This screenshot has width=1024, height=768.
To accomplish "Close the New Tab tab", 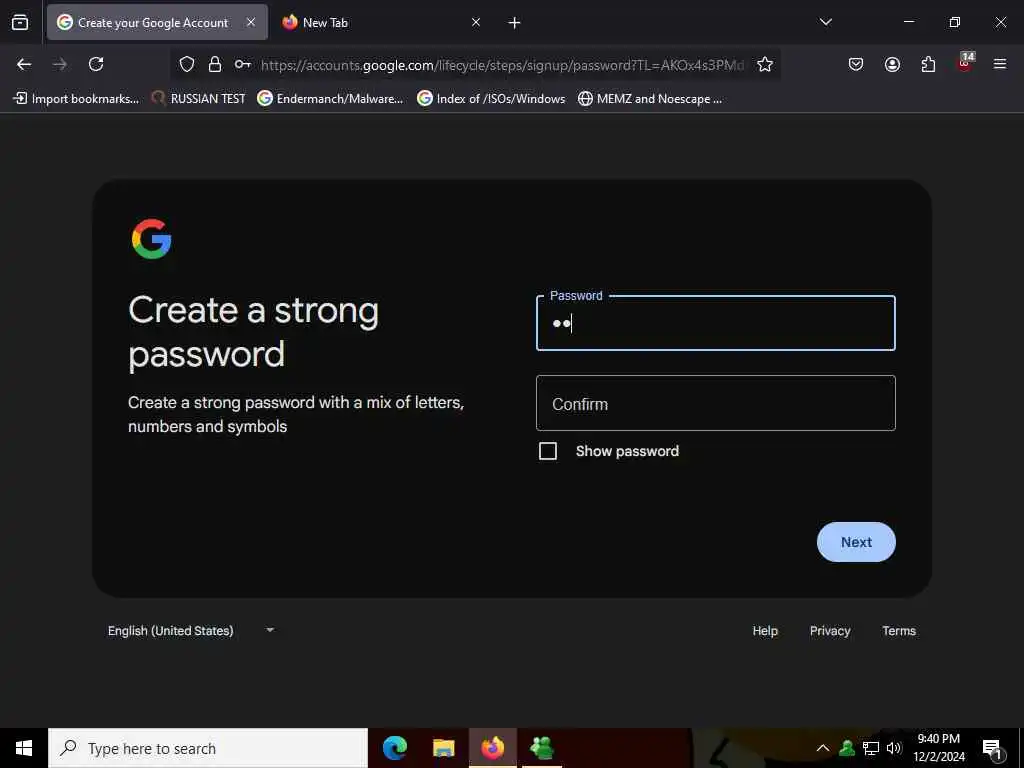I will pos(476,22).
